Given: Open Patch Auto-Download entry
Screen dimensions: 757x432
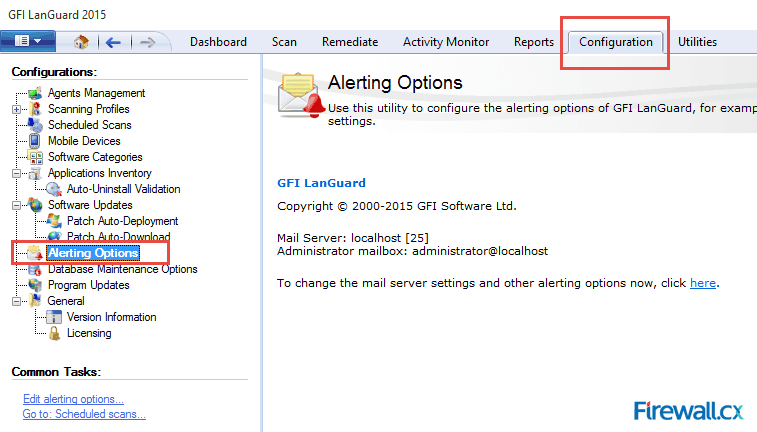Looking at the screenshot, I should 119,236.
